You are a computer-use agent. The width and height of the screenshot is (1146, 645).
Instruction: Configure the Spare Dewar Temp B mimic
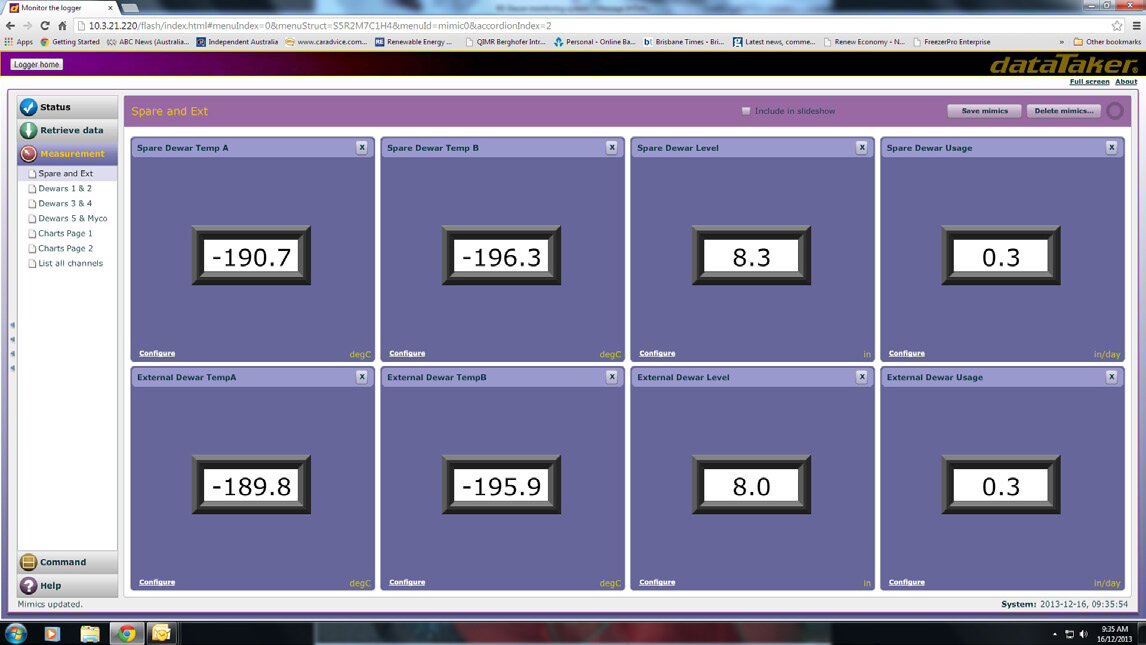[x=407, y=353]
